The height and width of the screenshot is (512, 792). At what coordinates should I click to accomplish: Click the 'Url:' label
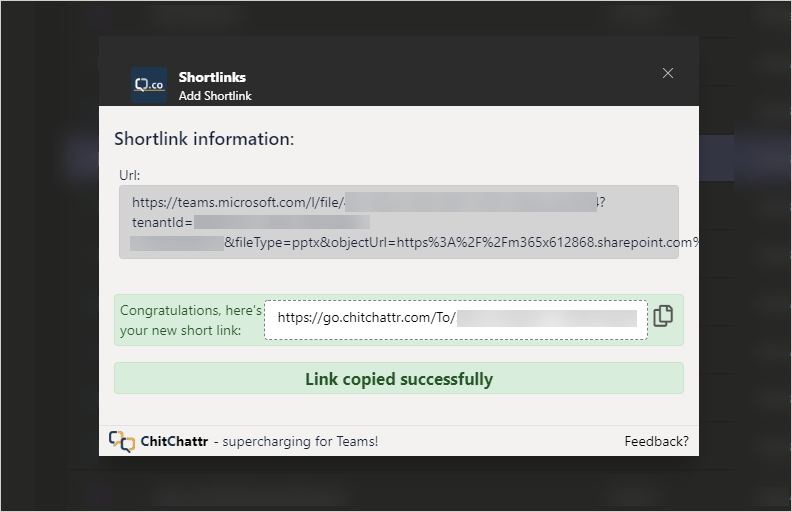click(x=130, y=175)
